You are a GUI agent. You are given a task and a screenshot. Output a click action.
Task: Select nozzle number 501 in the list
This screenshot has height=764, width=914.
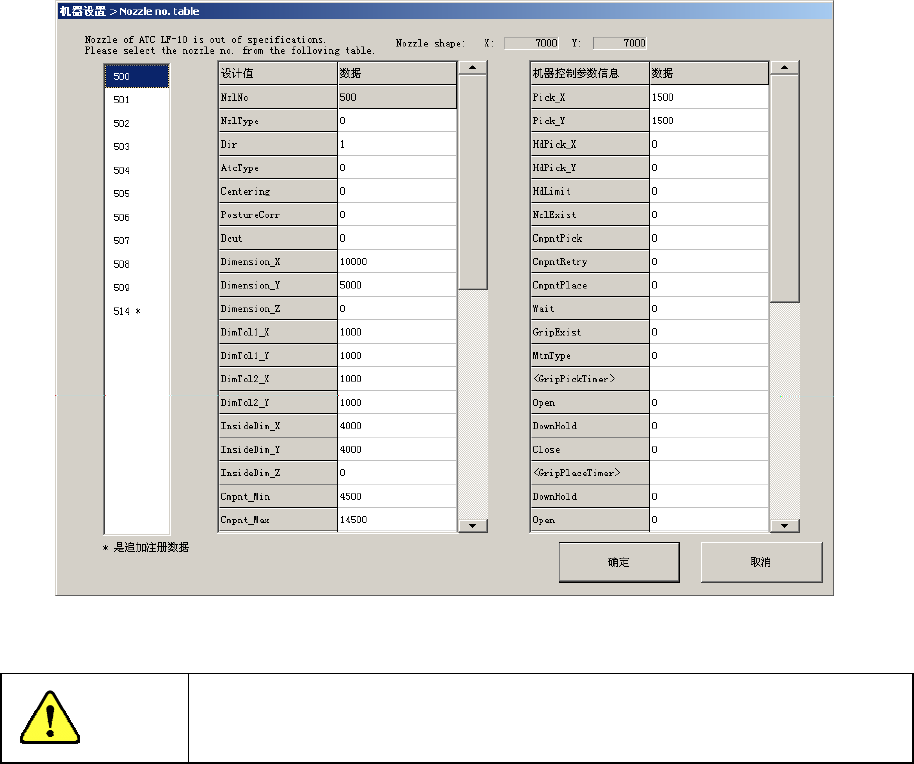137,100
